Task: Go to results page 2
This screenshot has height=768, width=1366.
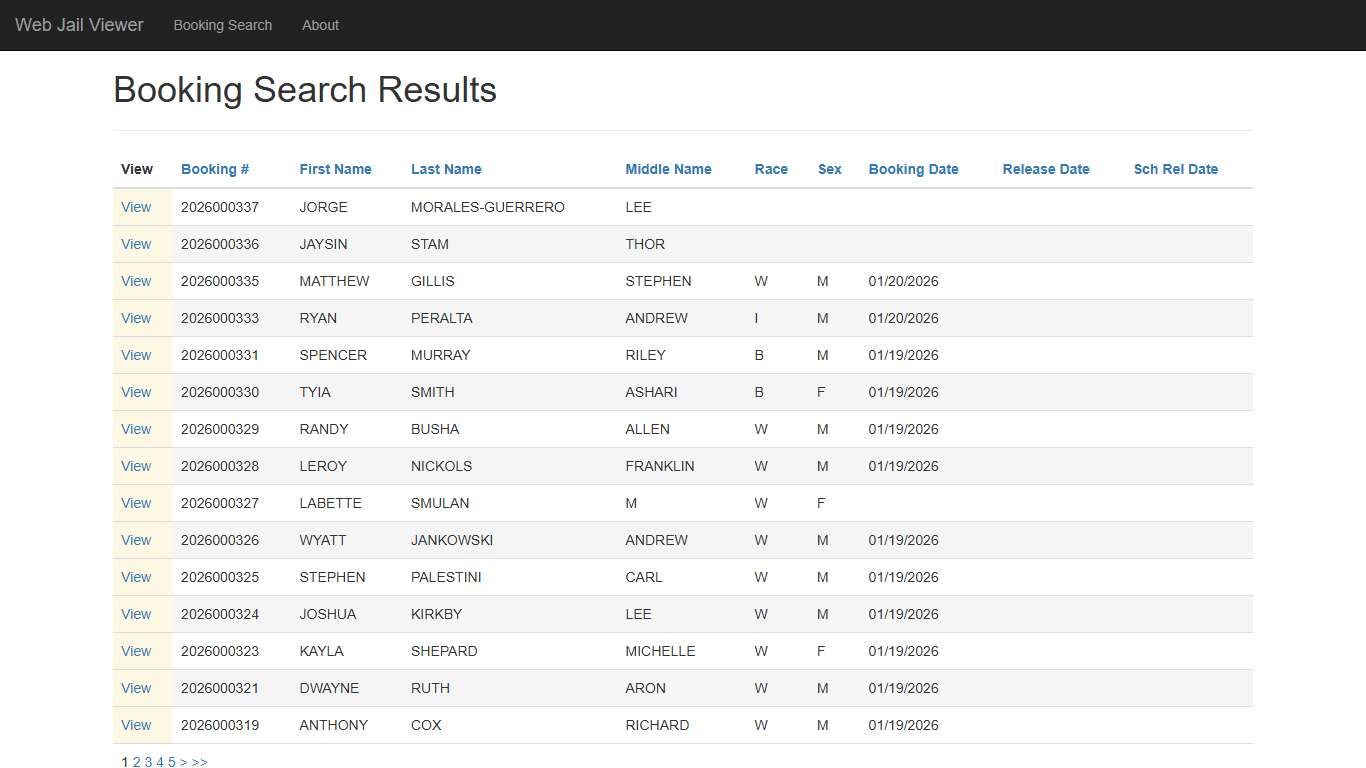Action: coord(136,762)
